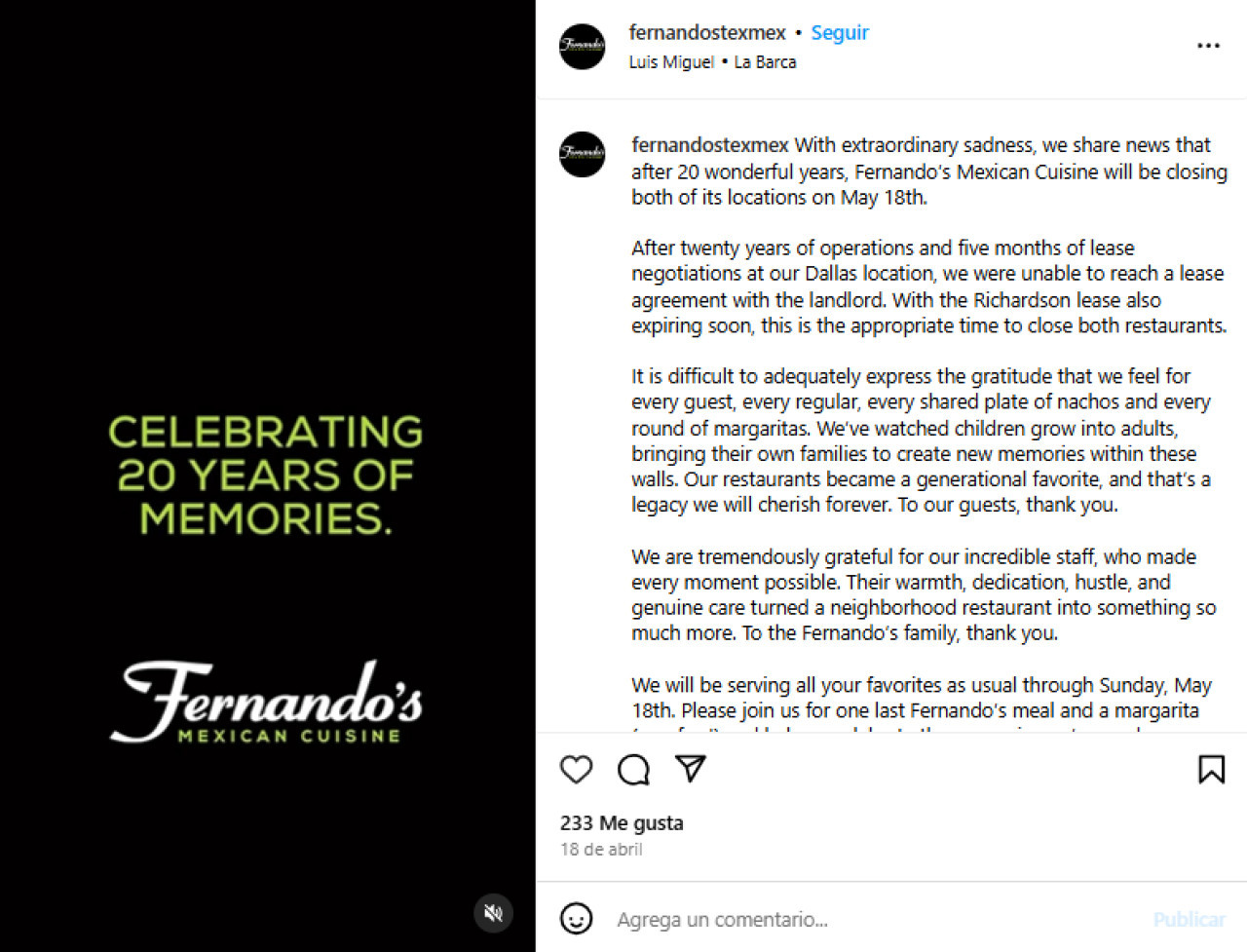Image resolution: width=1247 pixels, height=952 pixels.
Task: Click the fernandostexmex header profile avatar
Action: click(583, 47)
